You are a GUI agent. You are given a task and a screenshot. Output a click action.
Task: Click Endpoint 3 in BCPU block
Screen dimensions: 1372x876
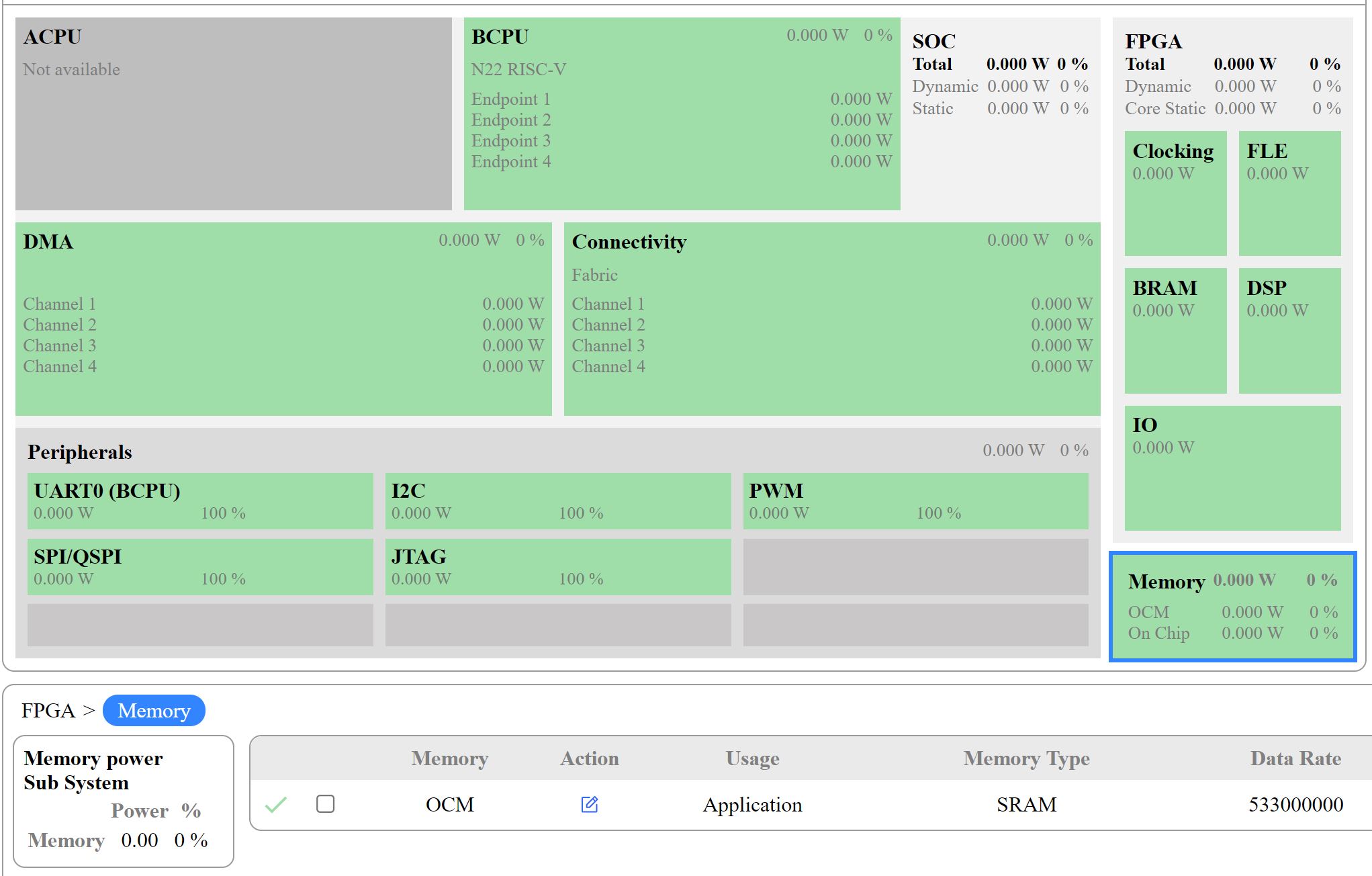pyautogui.click(x=682, y=141)
